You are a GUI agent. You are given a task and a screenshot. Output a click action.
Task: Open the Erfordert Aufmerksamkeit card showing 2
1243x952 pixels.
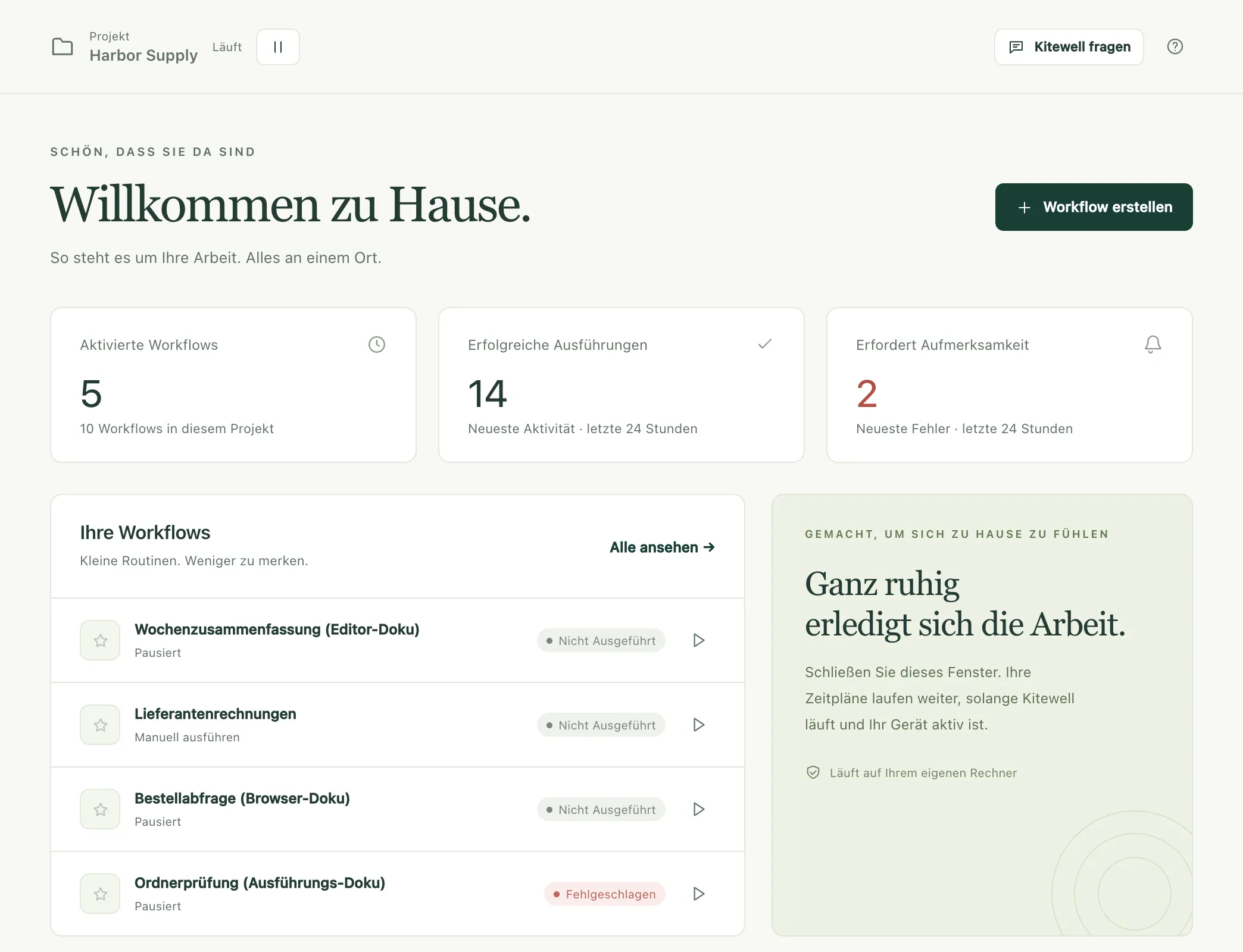click(x=1010, y=385)
